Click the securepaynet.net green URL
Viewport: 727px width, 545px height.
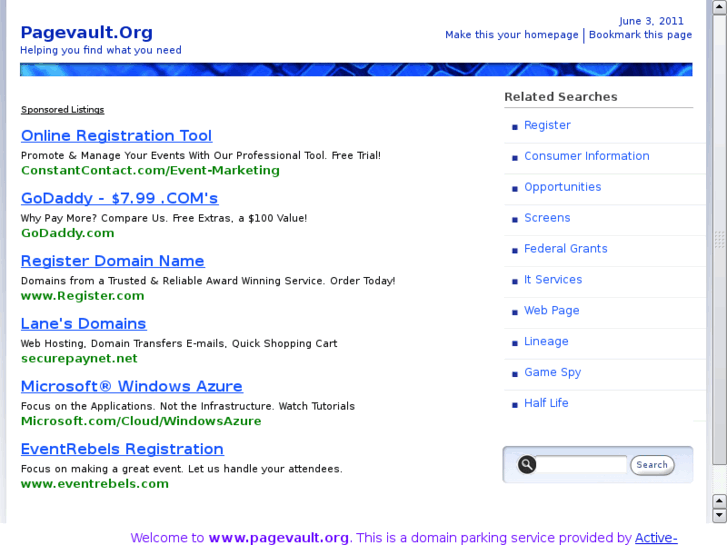(x=79, y=359)
